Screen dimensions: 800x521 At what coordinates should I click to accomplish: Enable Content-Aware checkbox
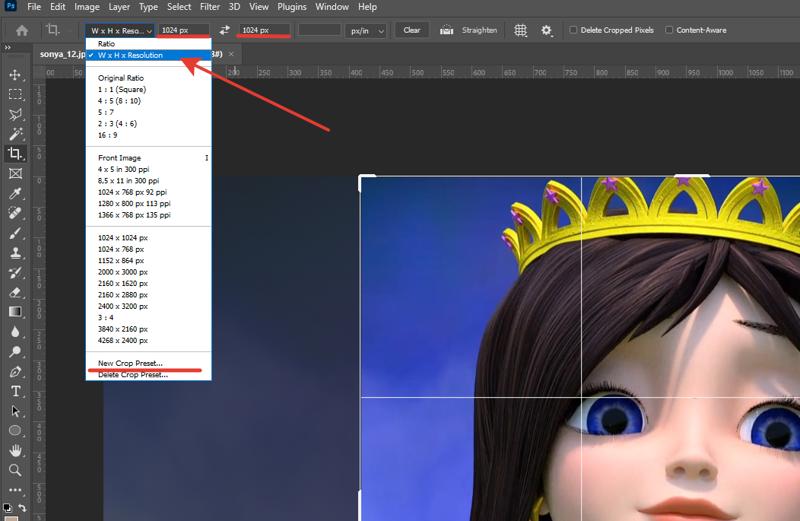[669, 30]
